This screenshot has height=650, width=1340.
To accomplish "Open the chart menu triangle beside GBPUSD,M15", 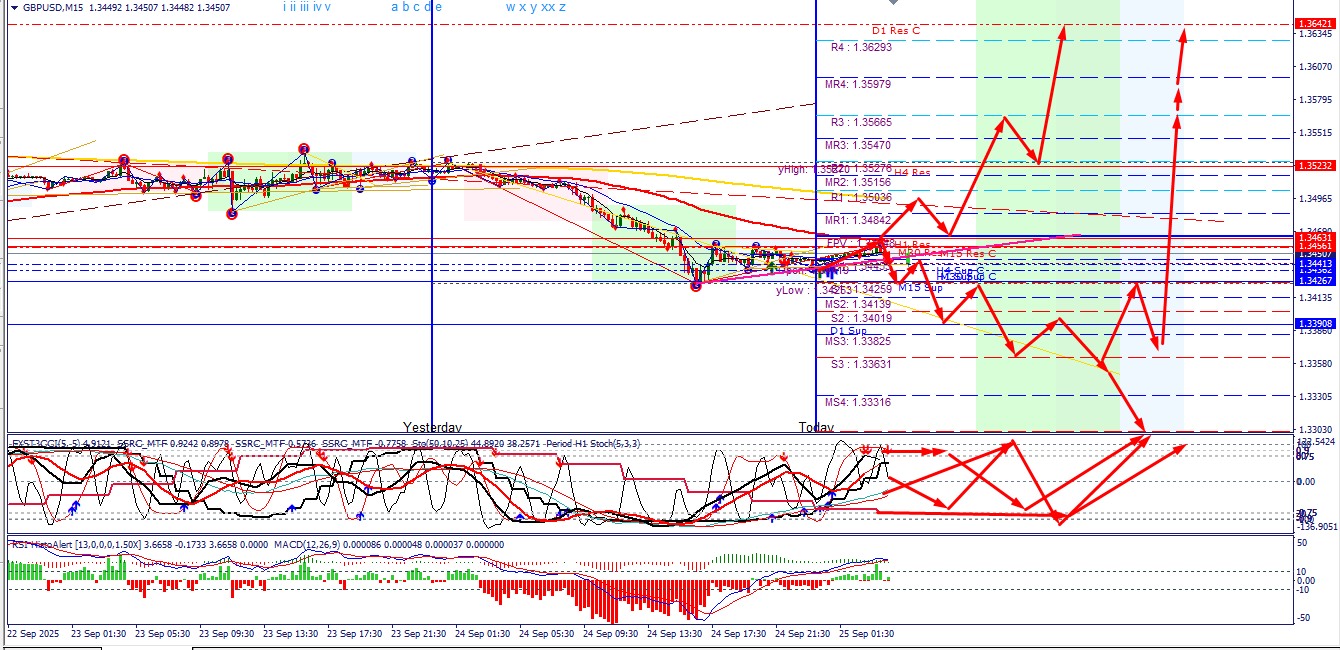I will point(14,8).
